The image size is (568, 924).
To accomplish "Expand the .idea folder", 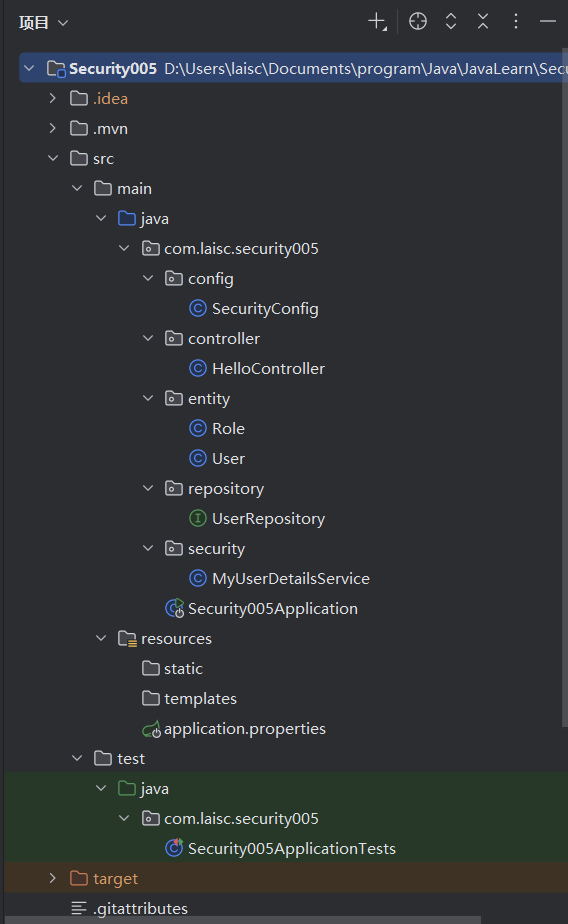I will [x=53, y=98].
